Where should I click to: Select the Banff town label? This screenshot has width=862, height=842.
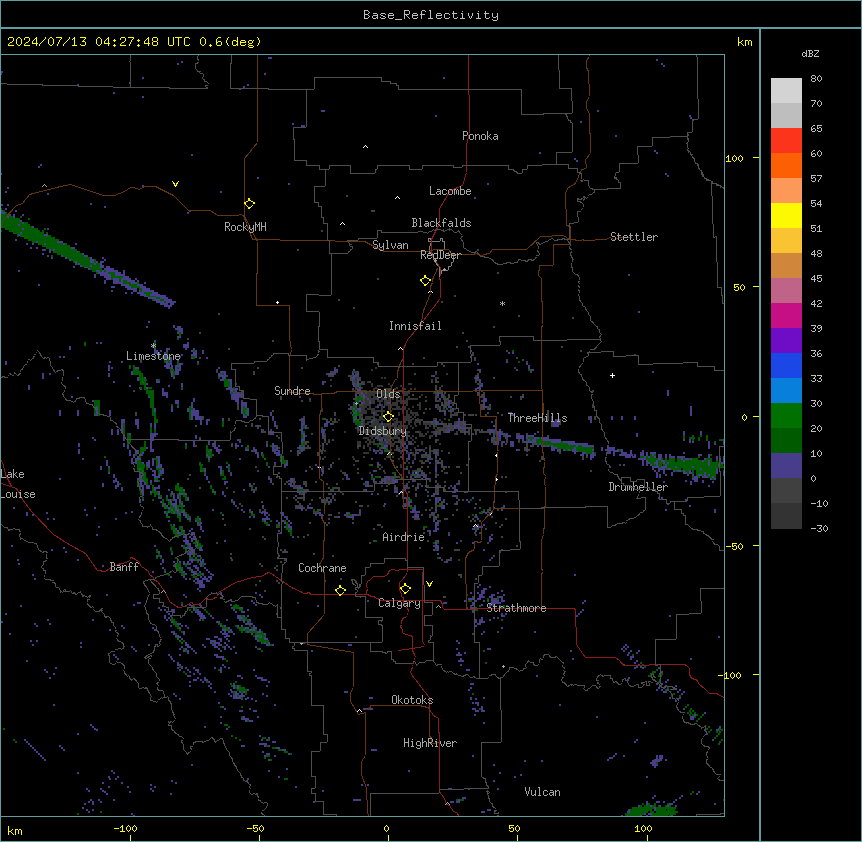(124, 567)
